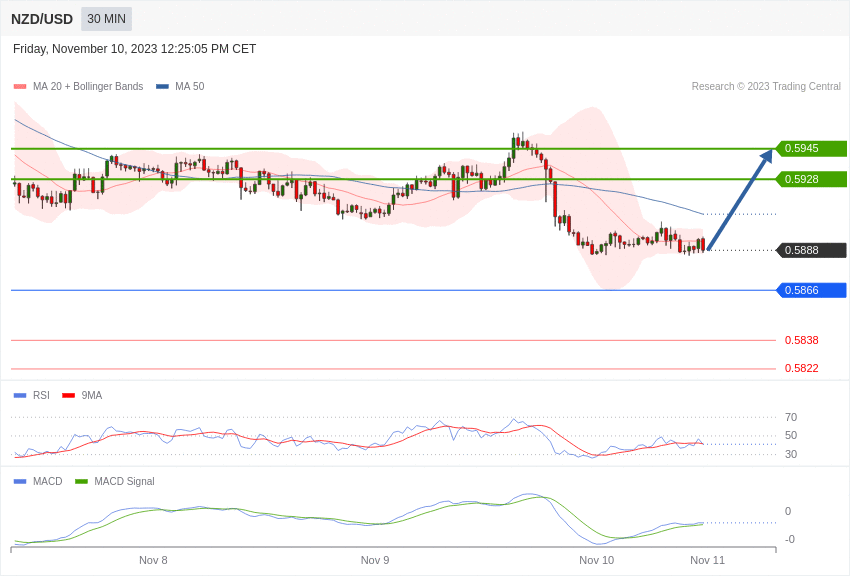Select the blue 0.5866 pivot price tag
This screenshot has width=850, height=576.
pos(811,290)
